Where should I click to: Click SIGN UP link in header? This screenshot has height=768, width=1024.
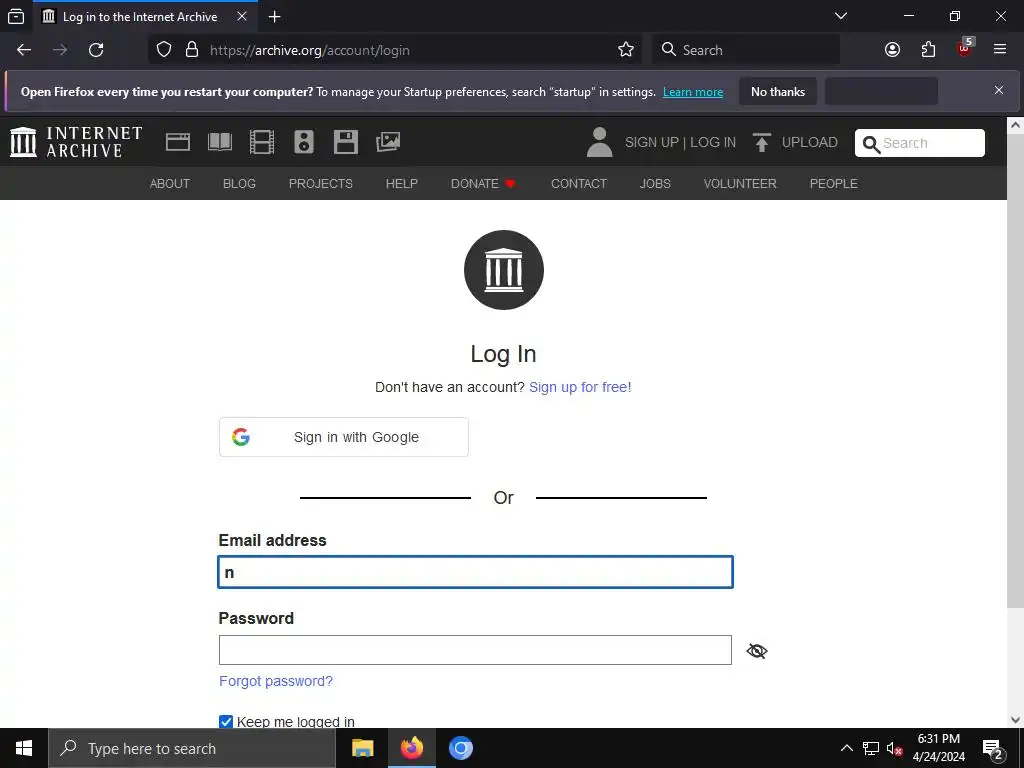pos(652,142)
